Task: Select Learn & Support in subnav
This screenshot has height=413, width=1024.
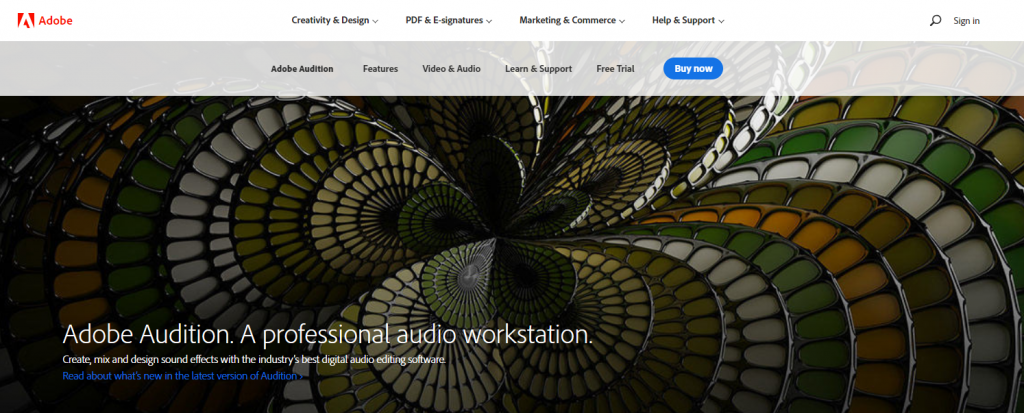Action: coord(538,69)
